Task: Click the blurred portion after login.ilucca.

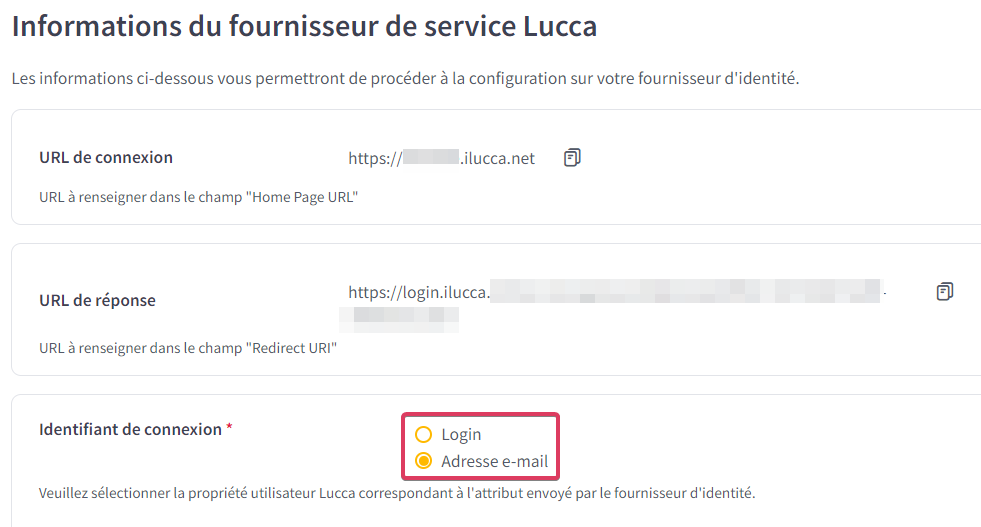Action: [x=685, y=291]
